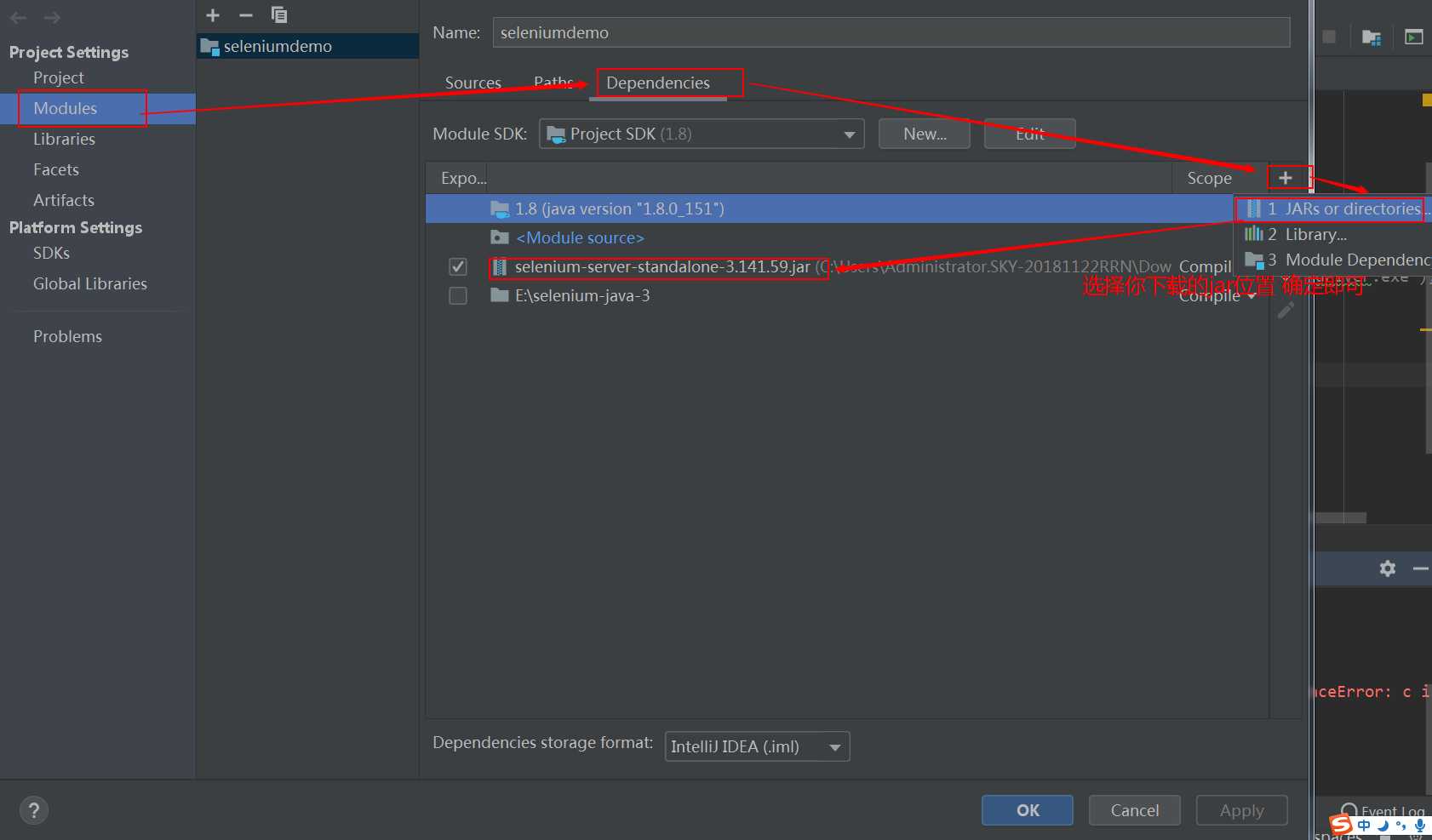
Task: Open the Facets section
Action: [56, 169]
